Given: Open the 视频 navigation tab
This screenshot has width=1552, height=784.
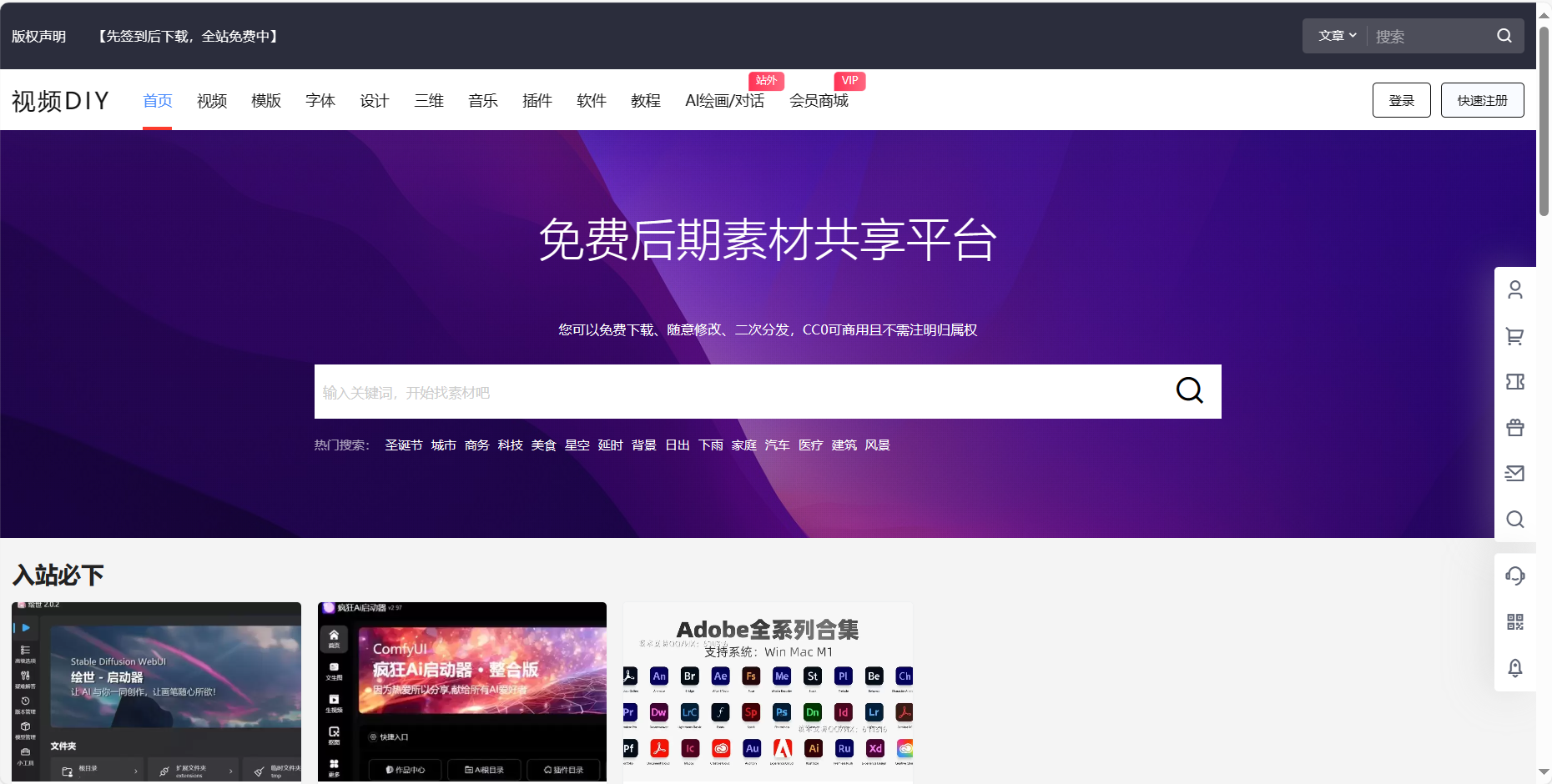Looking at the screenshot, I should click(212, 101).
